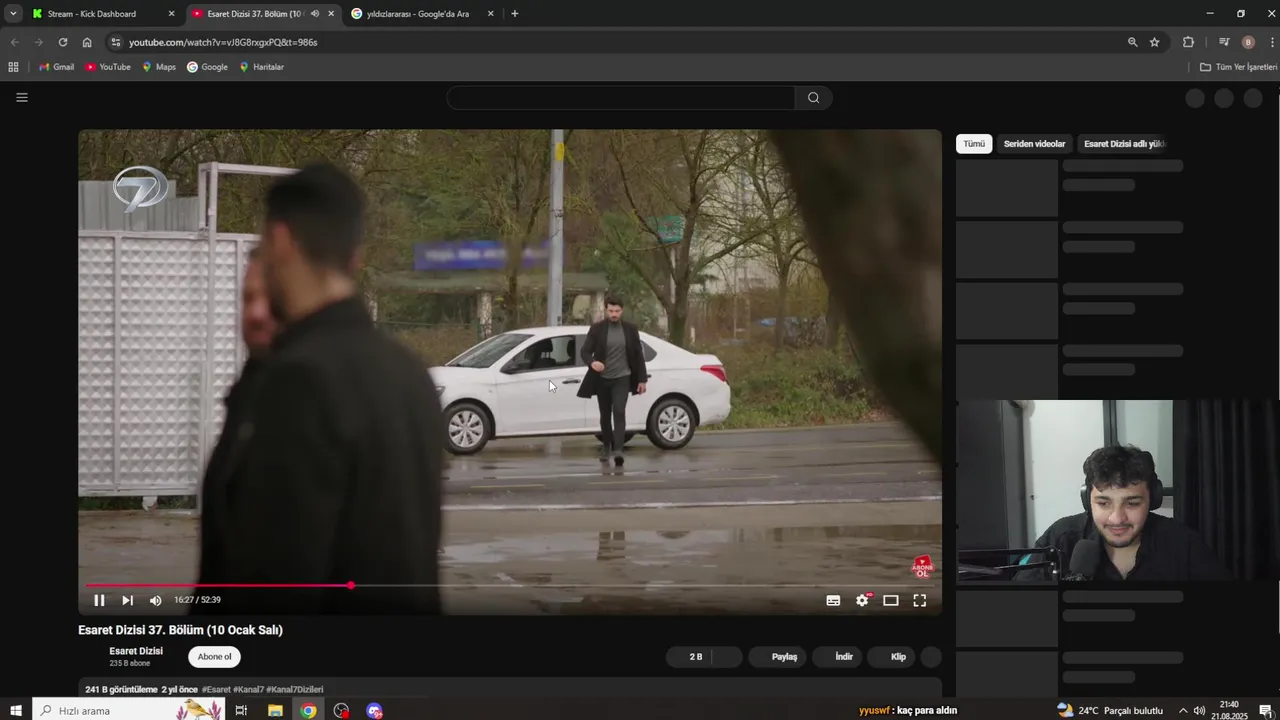Screen dimensions: 1280x720
Task: Open the Chrome three-dot menu
Action: point(1272,42)
